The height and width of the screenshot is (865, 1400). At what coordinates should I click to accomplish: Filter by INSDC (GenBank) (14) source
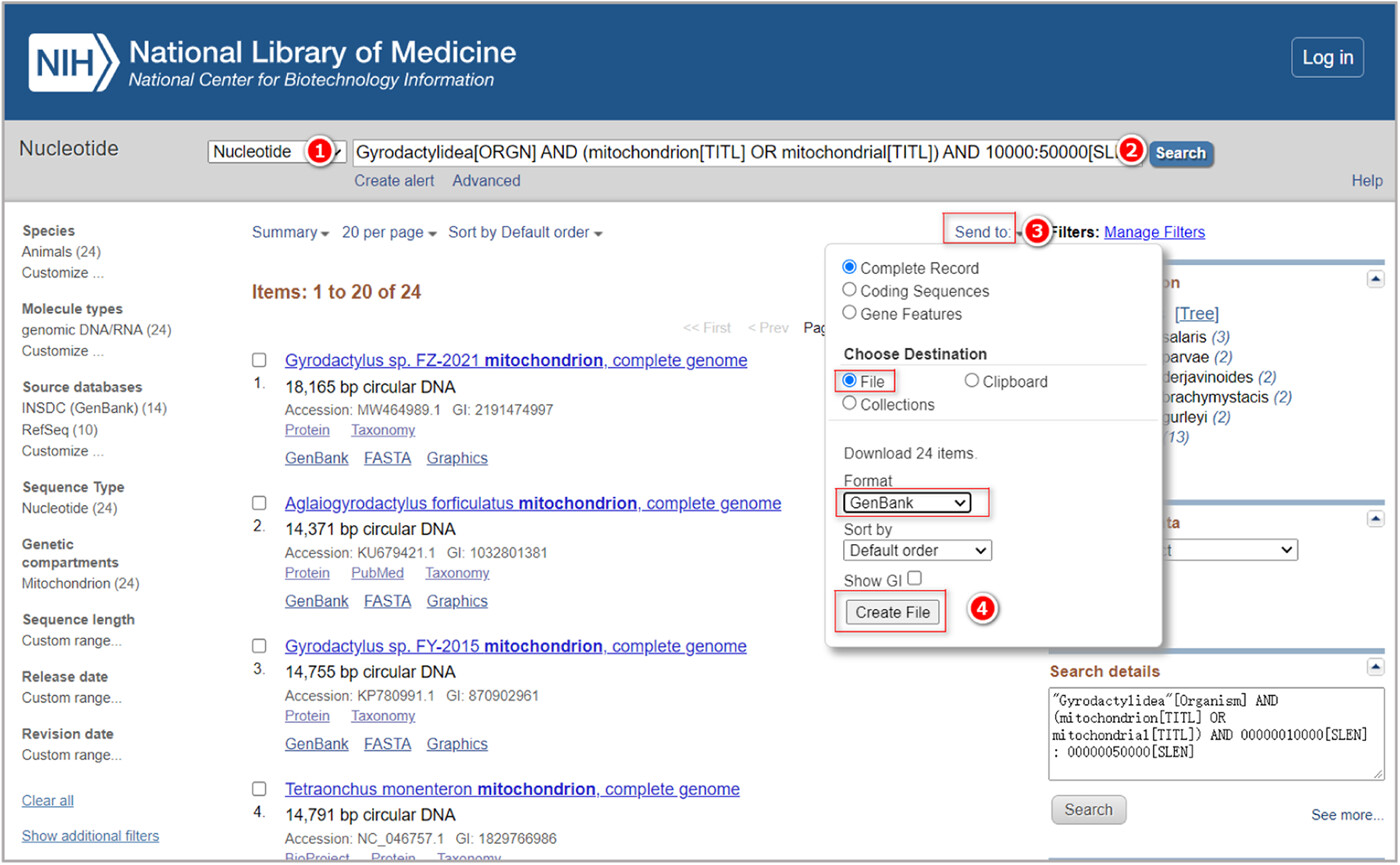94,408
